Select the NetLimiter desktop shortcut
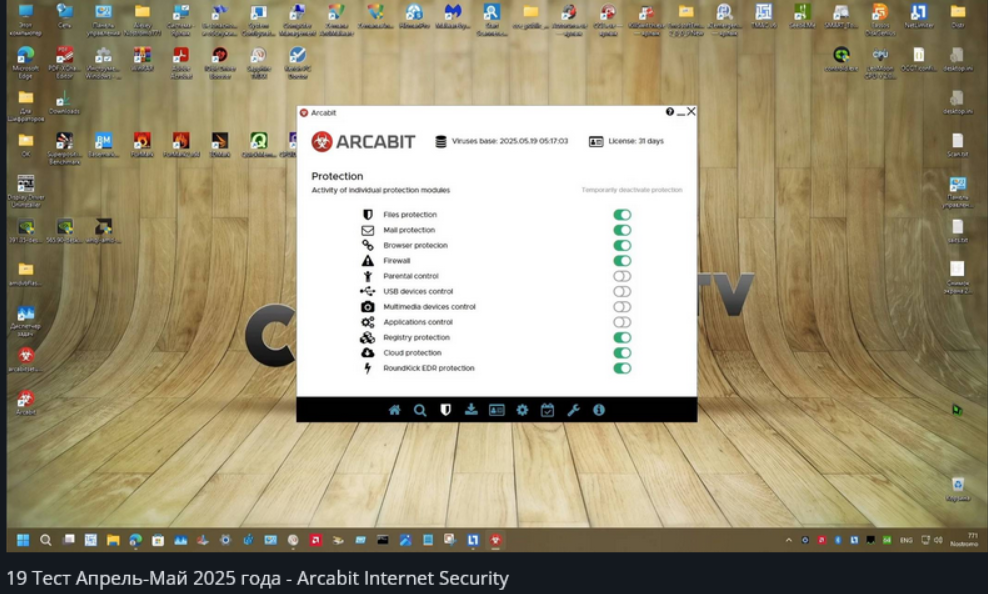Viewport: 988px width, 594px height. click(918, 17)
